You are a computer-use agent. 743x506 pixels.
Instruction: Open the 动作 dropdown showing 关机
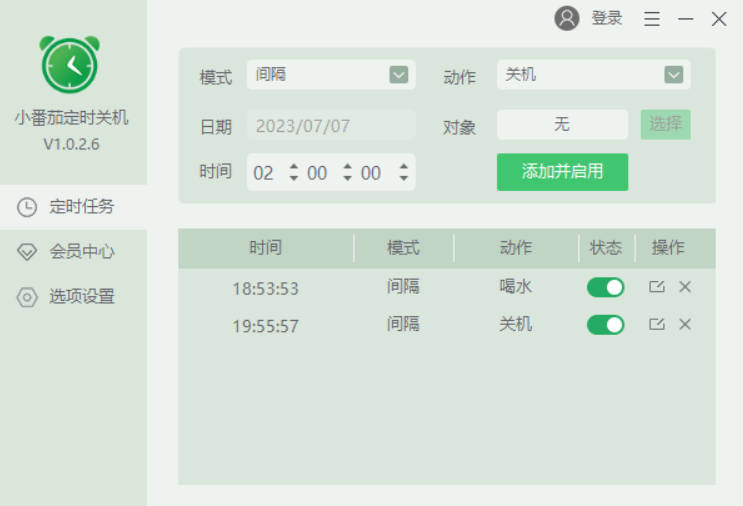593,74
